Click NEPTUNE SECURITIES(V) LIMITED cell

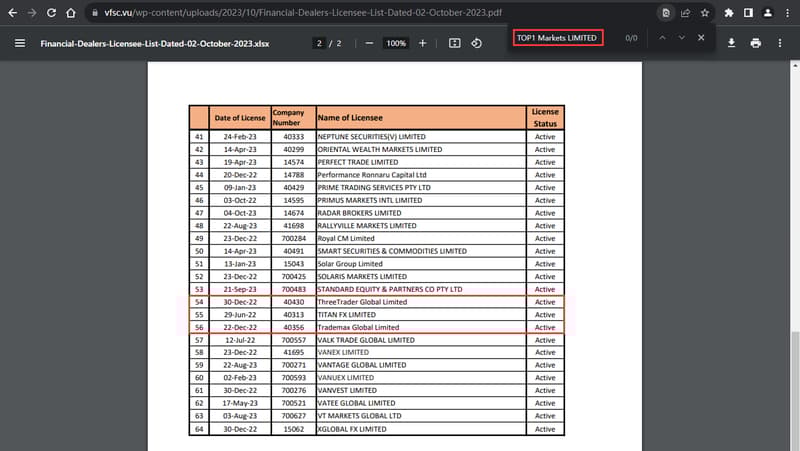(421, 137)
